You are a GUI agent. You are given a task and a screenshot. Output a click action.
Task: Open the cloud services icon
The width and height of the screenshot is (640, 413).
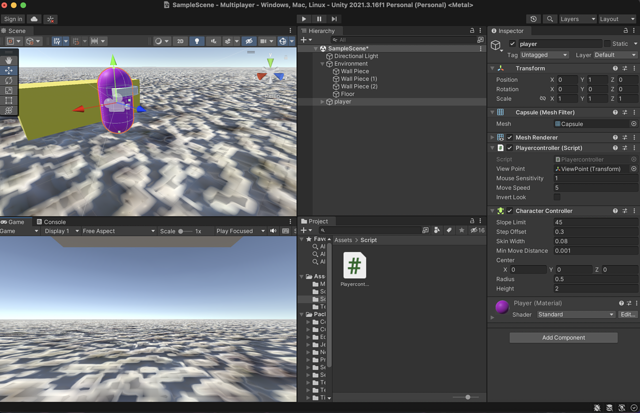click(34, 19)
